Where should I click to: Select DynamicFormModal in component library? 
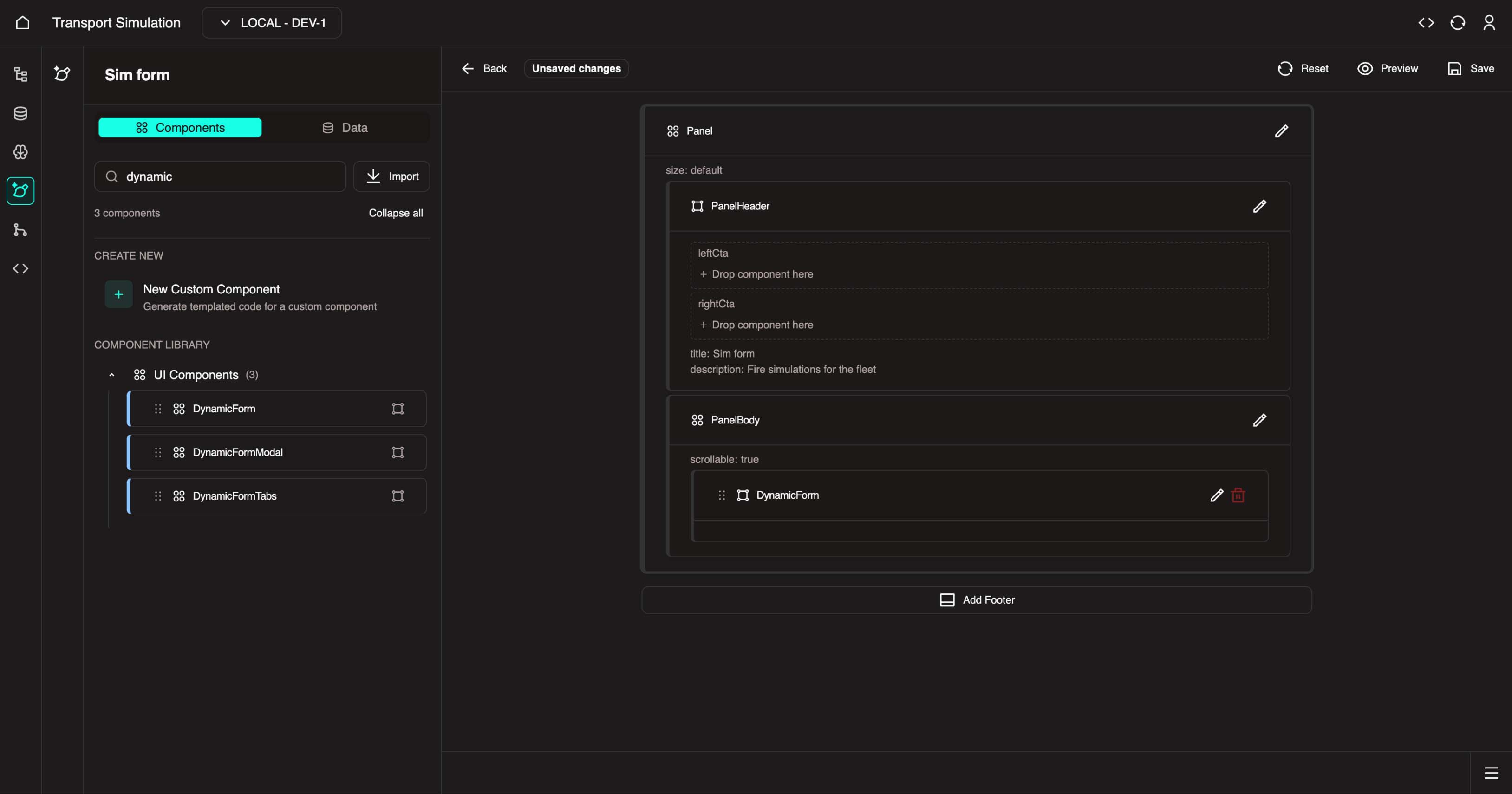point(276,452)
